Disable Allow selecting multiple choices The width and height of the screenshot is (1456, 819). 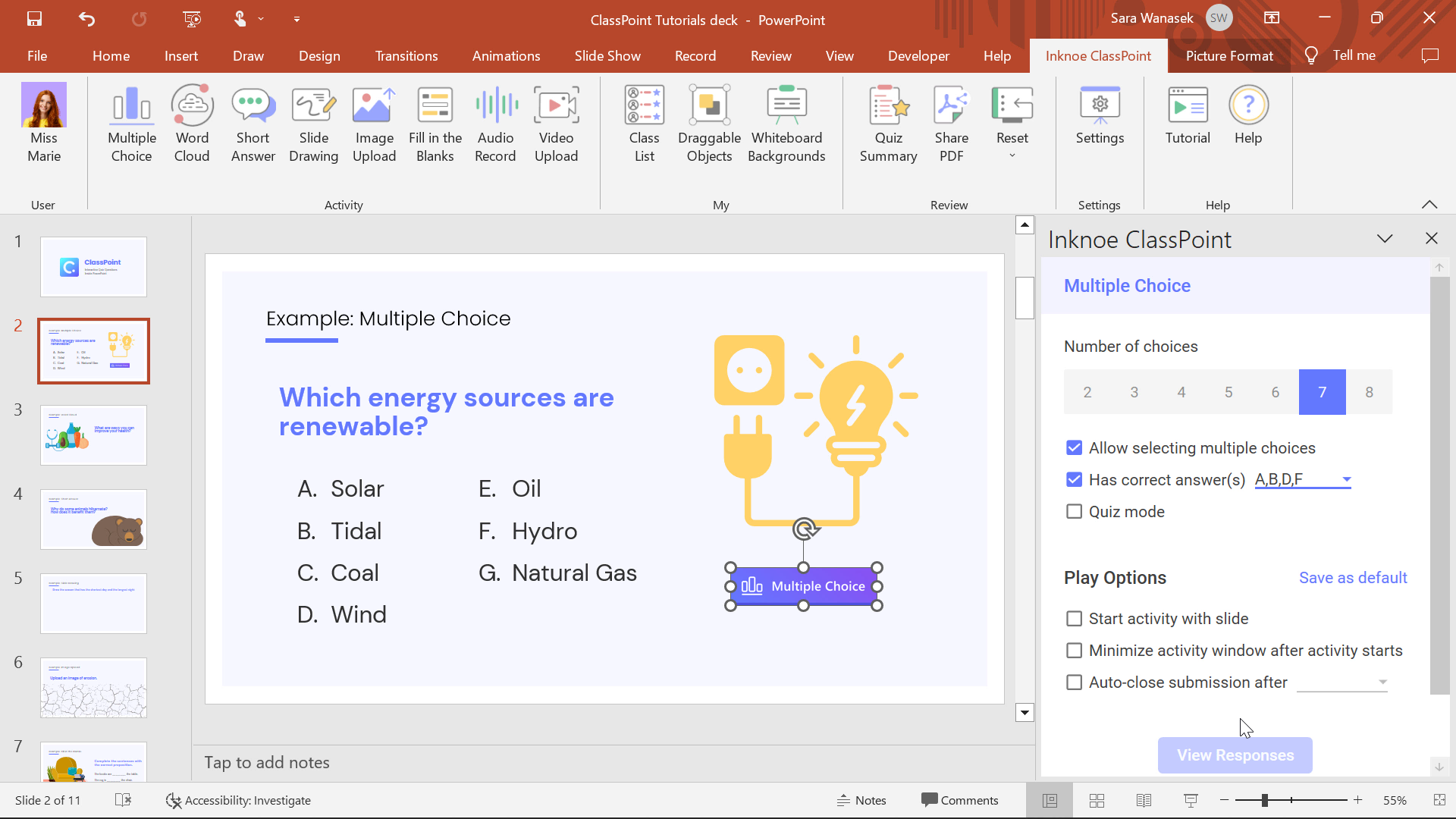tap(1075, 447)
